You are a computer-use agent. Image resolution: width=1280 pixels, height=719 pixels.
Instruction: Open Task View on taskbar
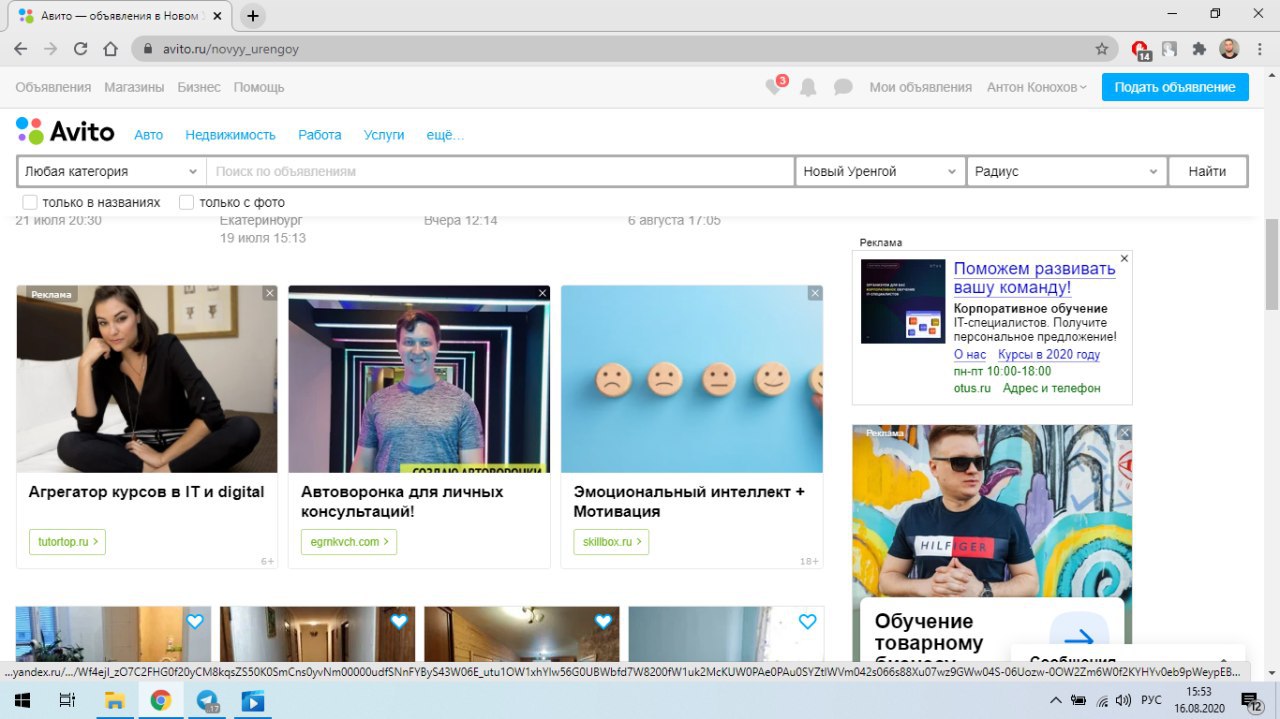click(x=67, y=700)
